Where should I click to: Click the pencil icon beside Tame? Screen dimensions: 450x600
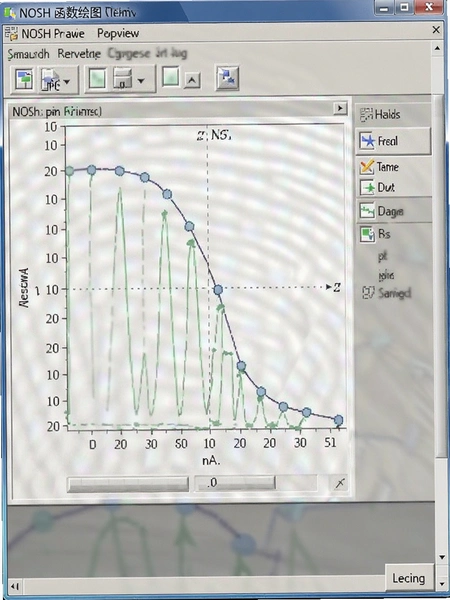pos(367,167)
